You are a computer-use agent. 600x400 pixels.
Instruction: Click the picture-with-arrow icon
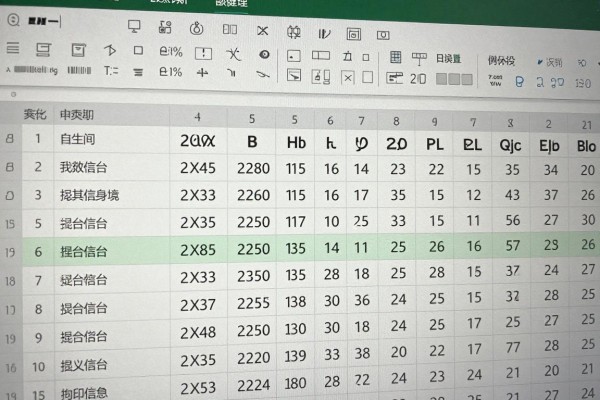pos(294,75)
